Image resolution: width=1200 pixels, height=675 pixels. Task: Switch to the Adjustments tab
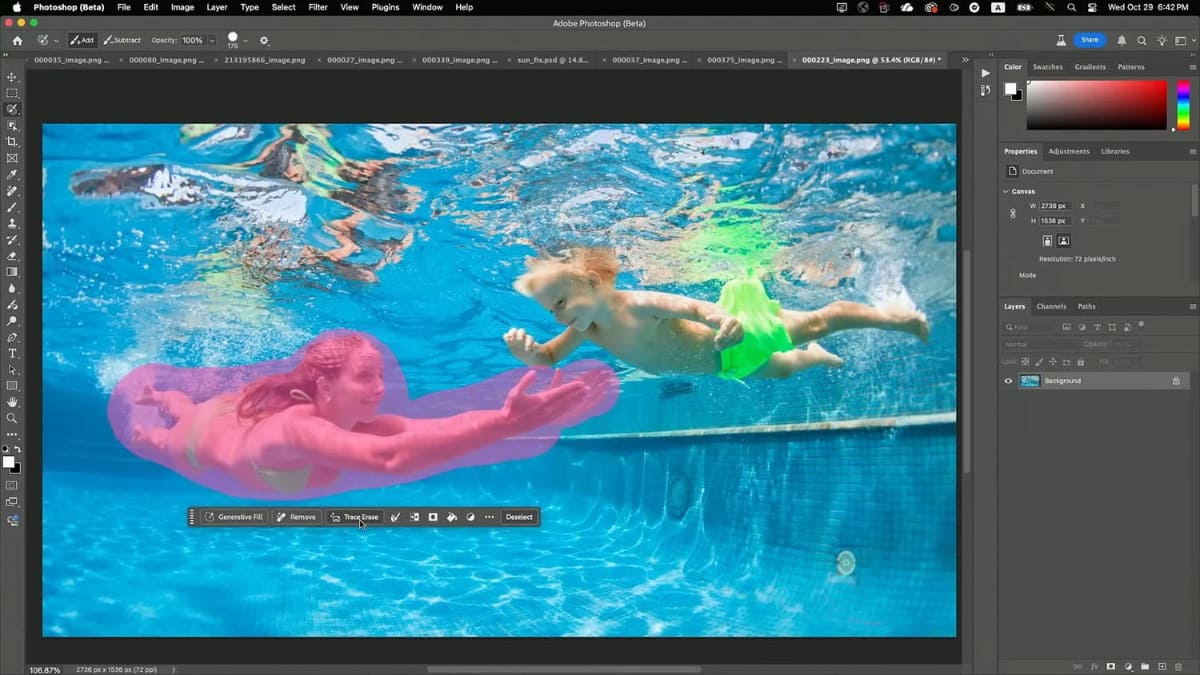point(1068,151)
